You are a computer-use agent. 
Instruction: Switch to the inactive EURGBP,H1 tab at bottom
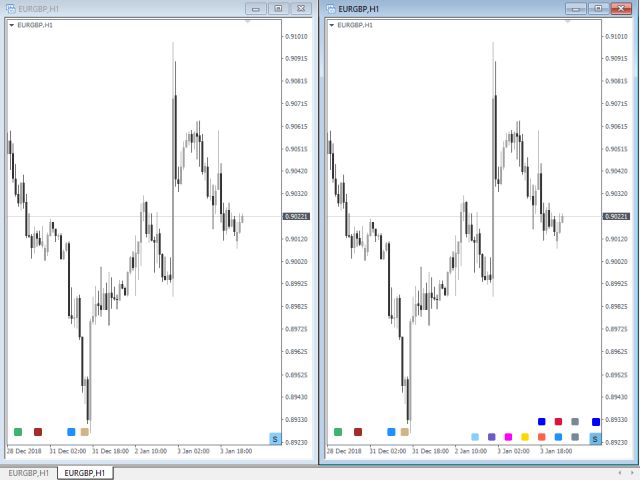click(29, 473)
